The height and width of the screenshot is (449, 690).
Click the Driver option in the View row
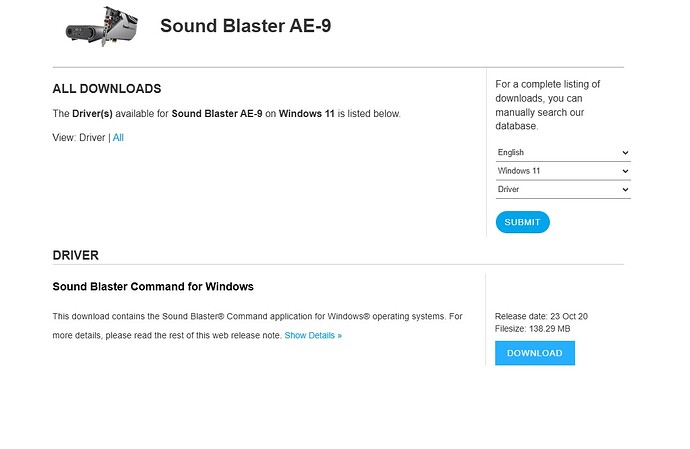[92, 138]
